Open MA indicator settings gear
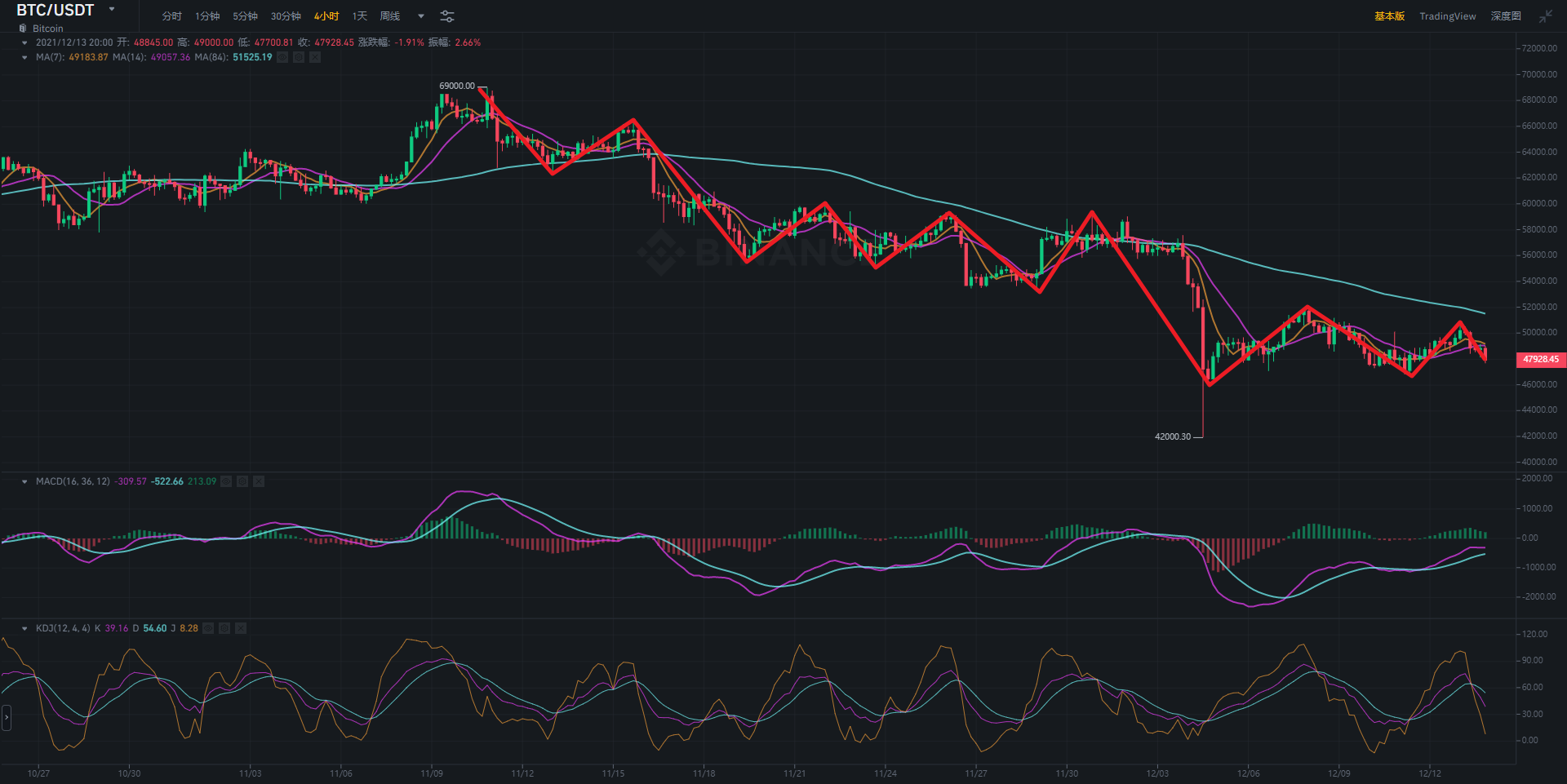Image resolution: width=1567 pixels, height=784 pixels. (299, 57)
